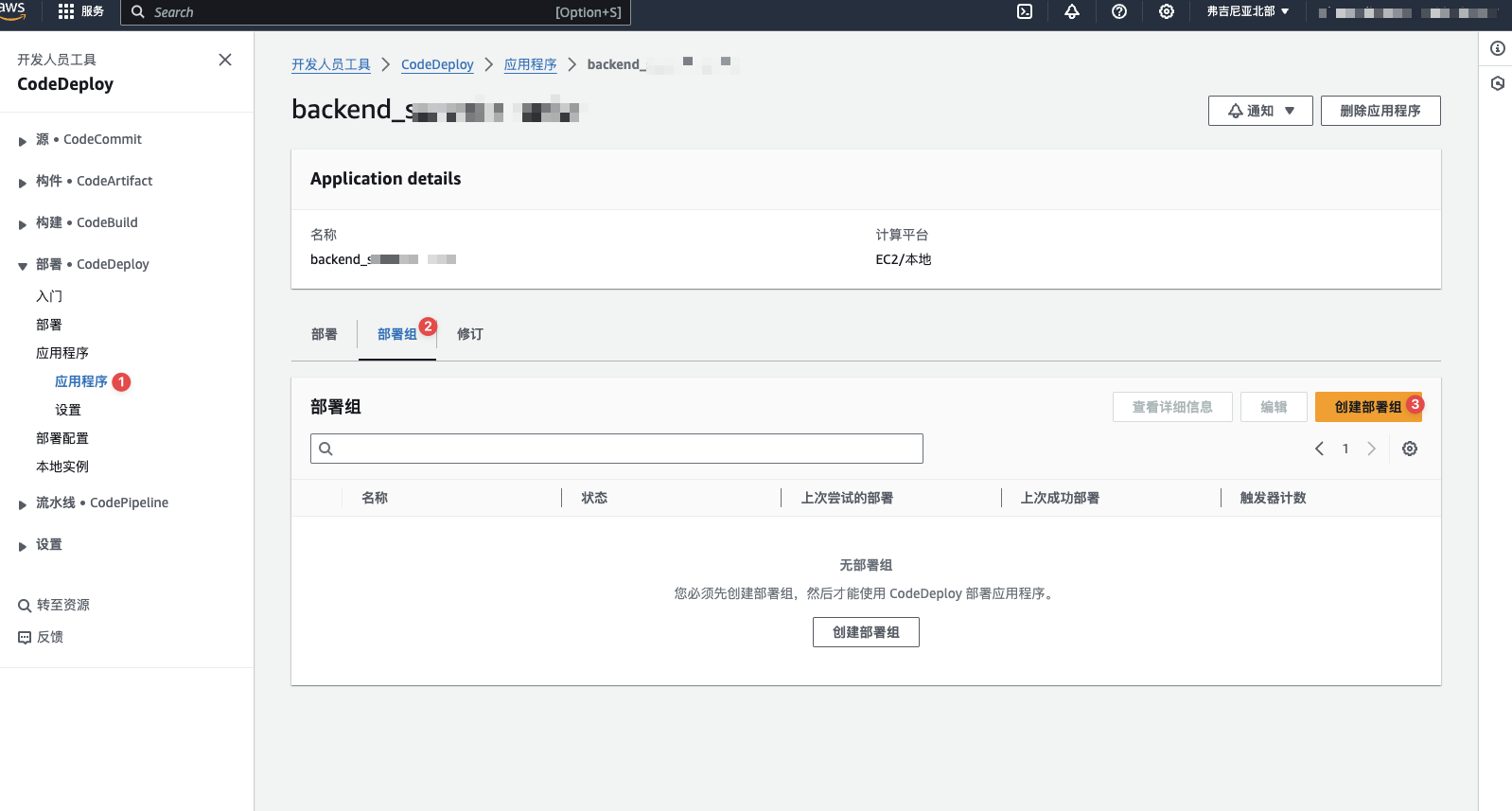Open the info panel icon on right edge

(x=1498, y=48)
